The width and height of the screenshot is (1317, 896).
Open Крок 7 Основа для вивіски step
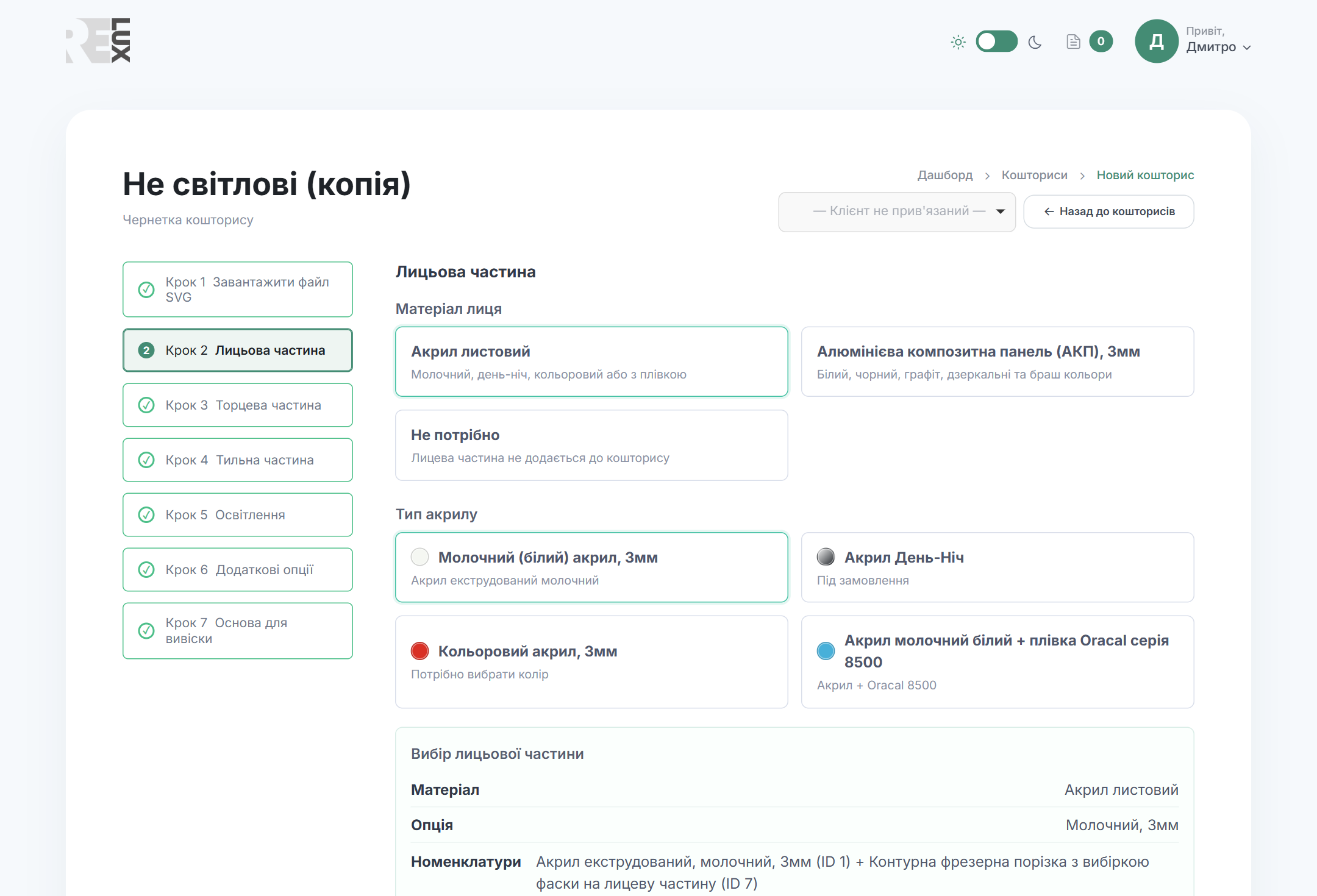pyautogui.click(x=238, y=631)
